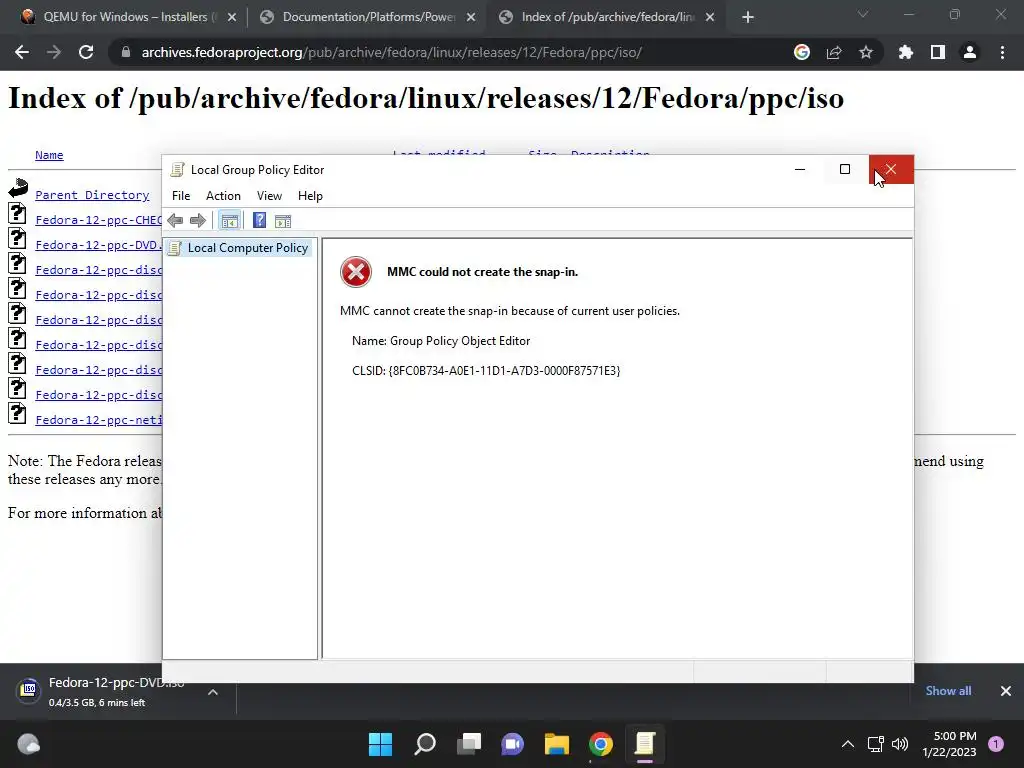Image resolution: width=1024 pixels, height=768 pixels.
Task: Open the Chrome tab search chevron
Action: [x=863, y=14]
